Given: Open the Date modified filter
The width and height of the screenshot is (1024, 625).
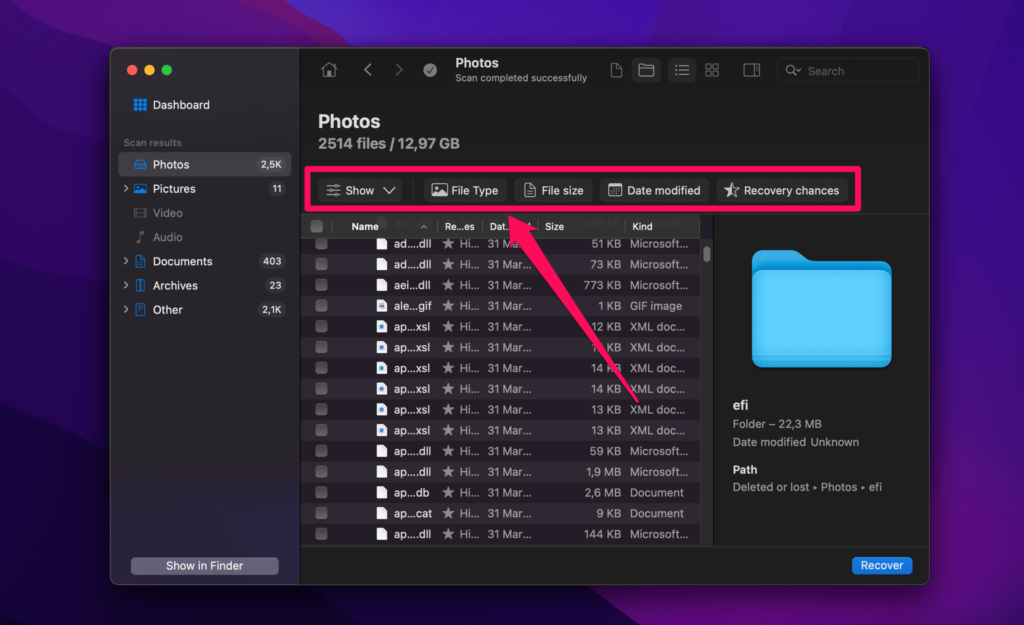Looking at the screenshot, I should coord(654,190).
